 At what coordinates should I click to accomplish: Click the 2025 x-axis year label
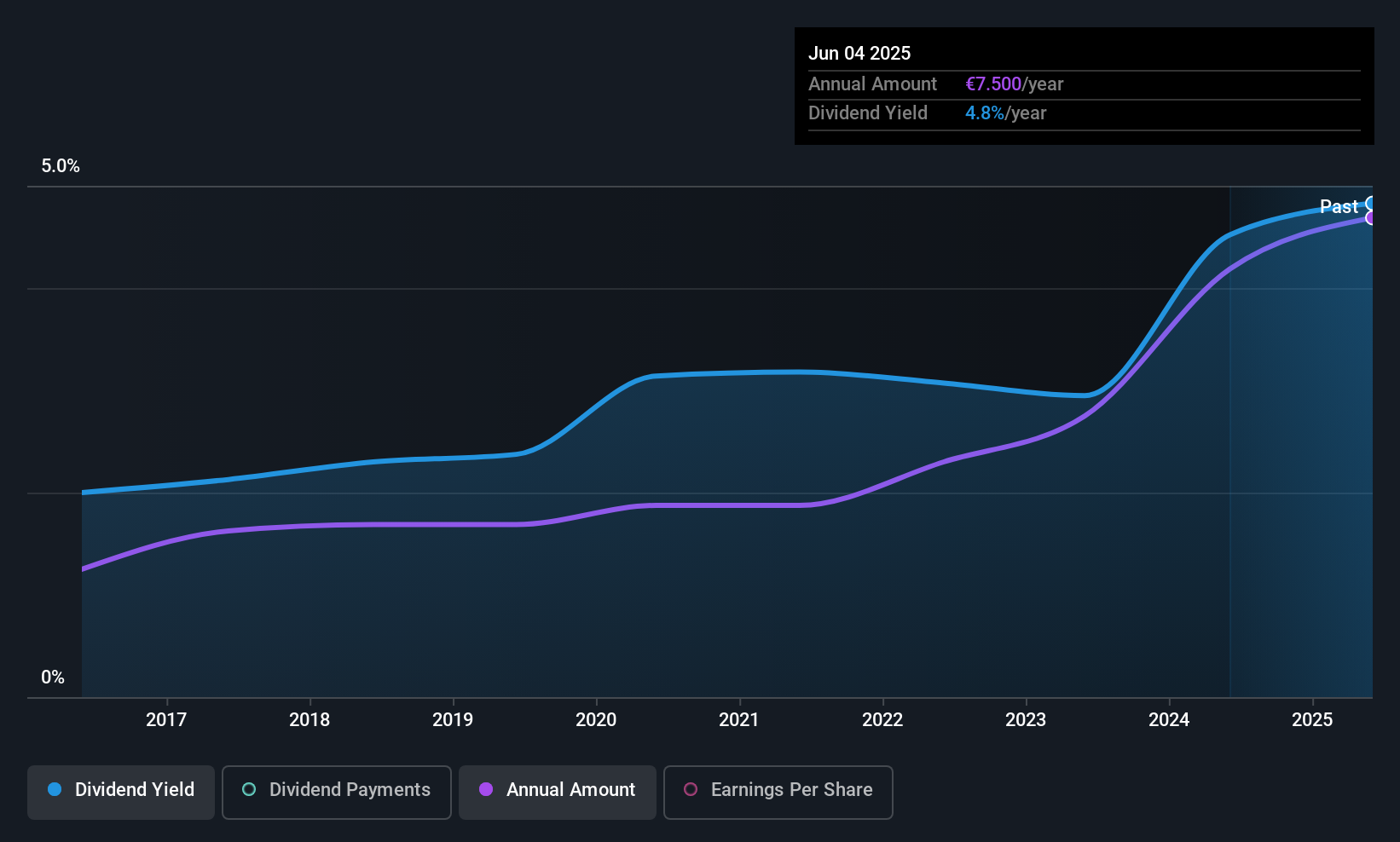1312,720
